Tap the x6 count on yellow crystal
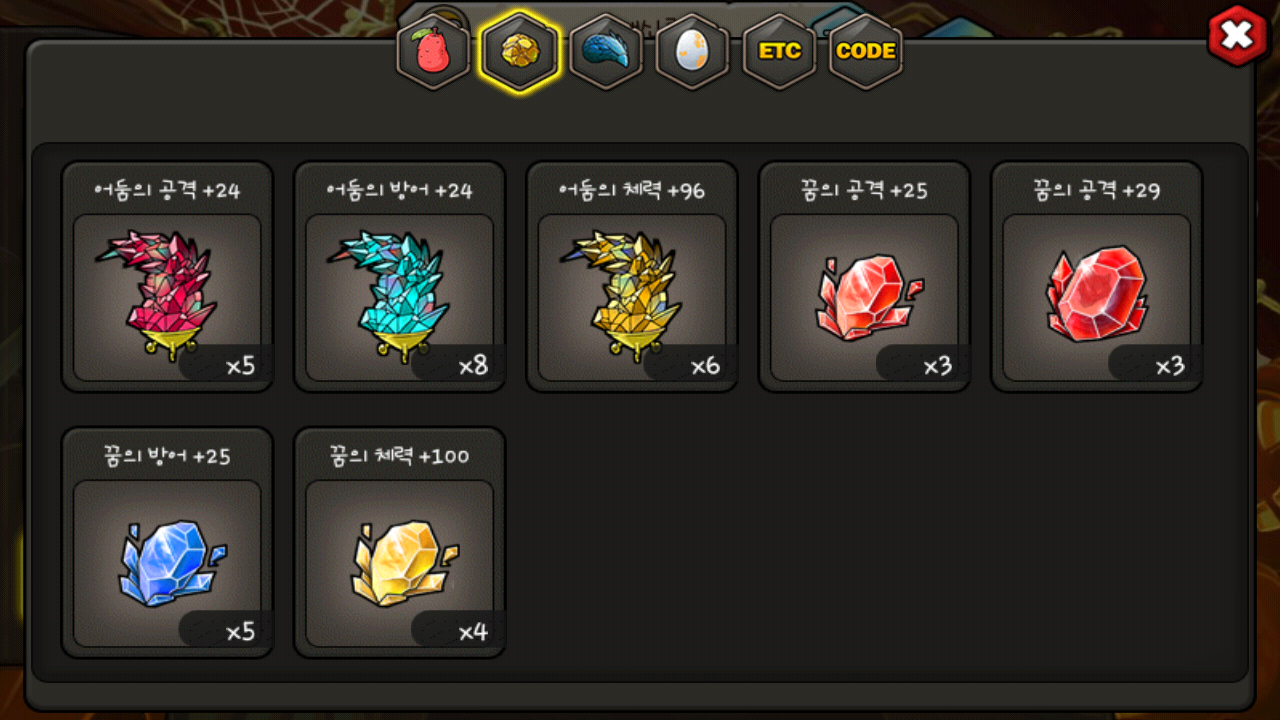 point(705,366)
